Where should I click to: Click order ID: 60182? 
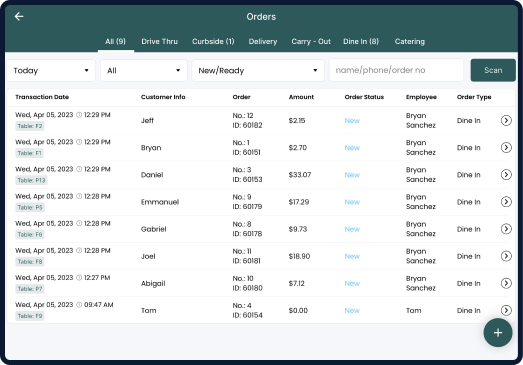(x=247, y=125)
